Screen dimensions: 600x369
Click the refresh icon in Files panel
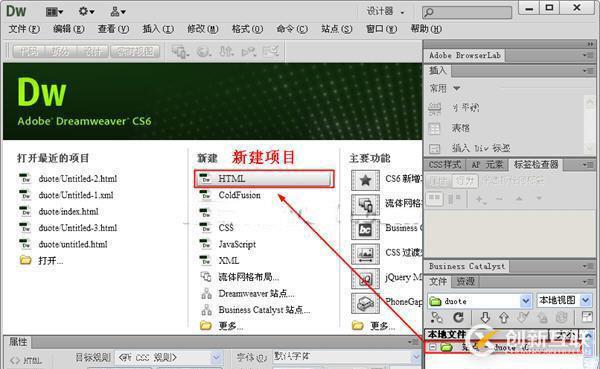pyautogui.click(x=458, y=317)
